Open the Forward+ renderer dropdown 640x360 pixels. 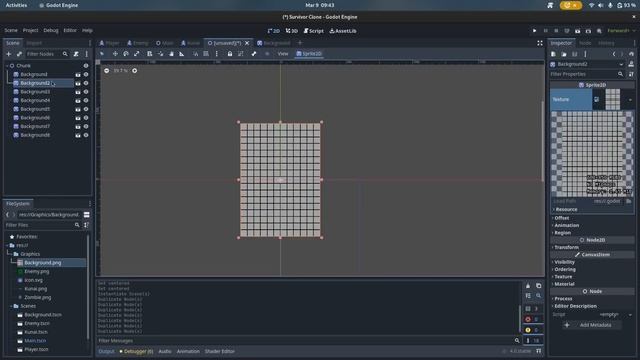[x=621, y=31]
